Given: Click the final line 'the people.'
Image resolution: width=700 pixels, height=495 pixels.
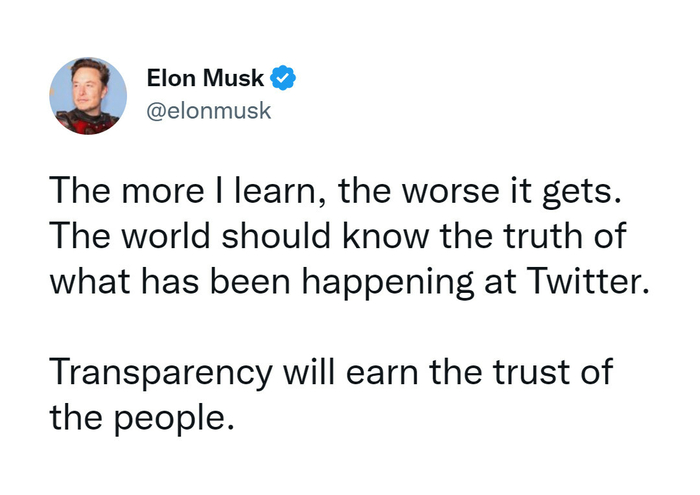Looking at the screenshot, I should 143,412.
